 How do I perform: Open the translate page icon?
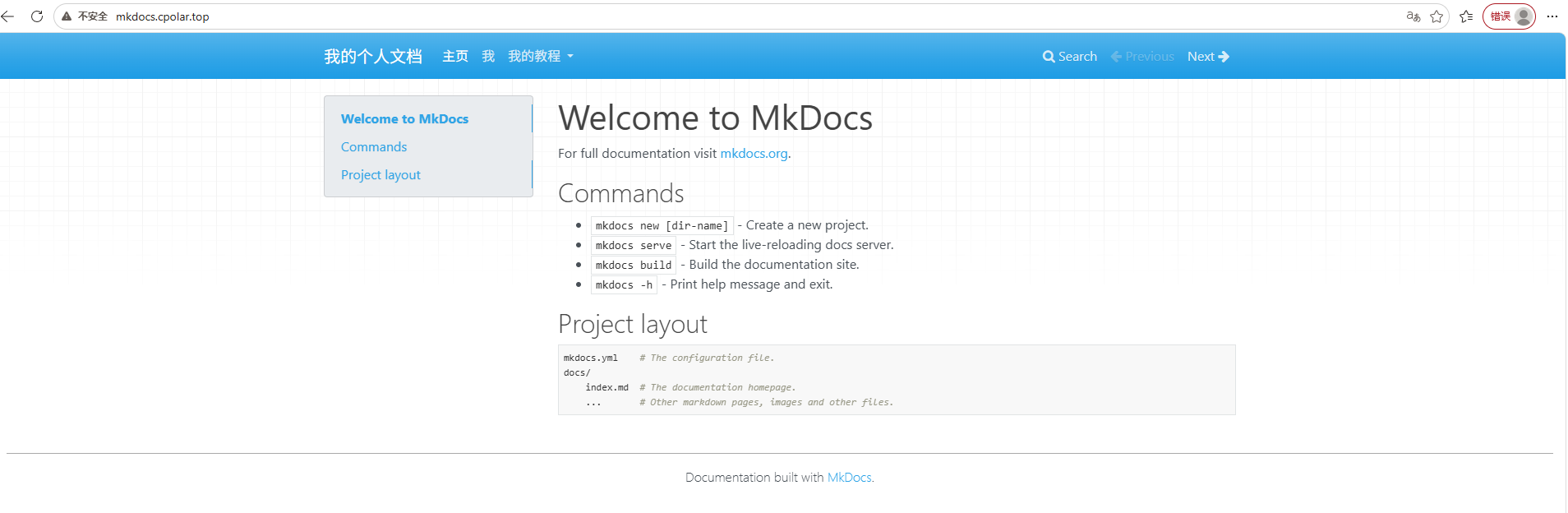(1414, 16)
